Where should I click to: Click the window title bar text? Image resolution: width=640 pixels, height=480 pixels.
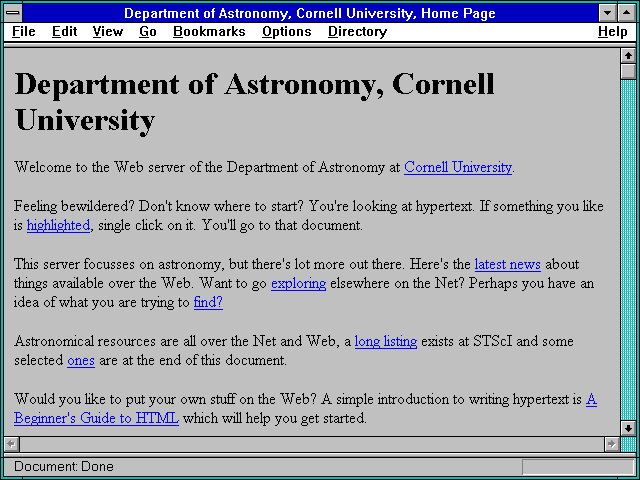[x=310, y=13]
